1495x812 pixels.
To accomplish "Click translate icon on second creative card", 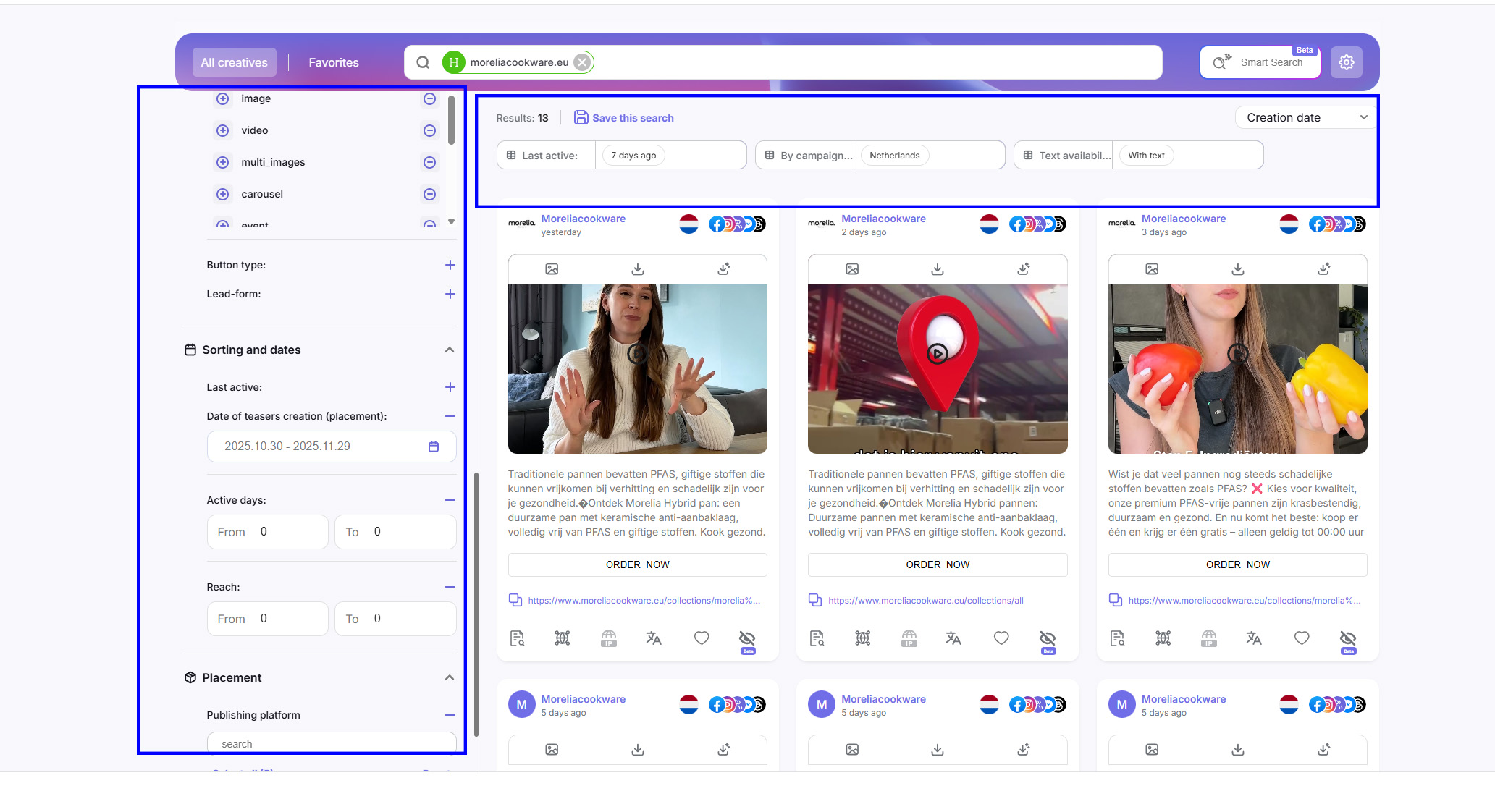I will pos(953,638).
